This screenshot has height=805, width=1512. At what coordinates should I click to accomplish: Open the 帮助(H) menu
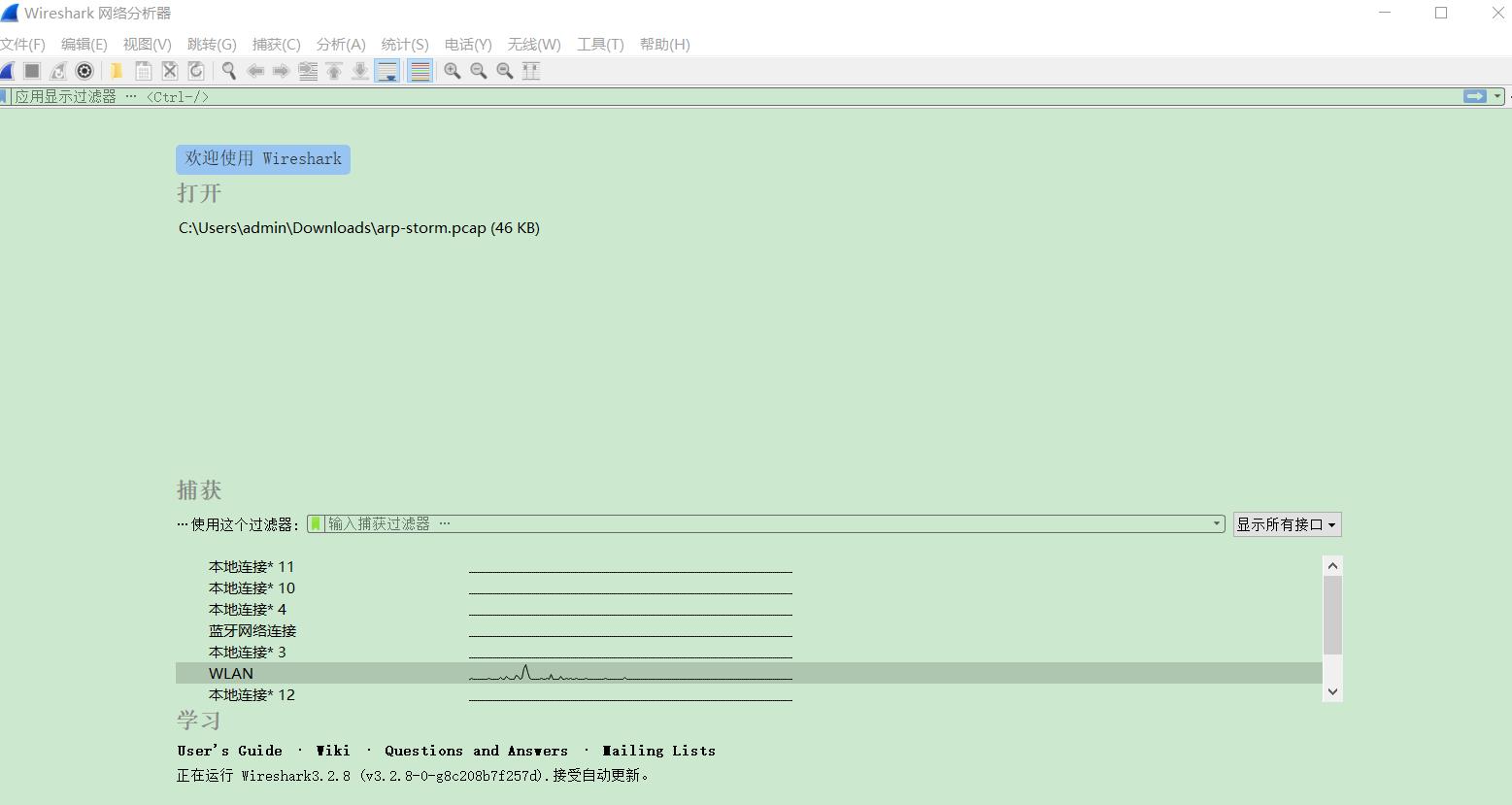(x=665, y=45)
